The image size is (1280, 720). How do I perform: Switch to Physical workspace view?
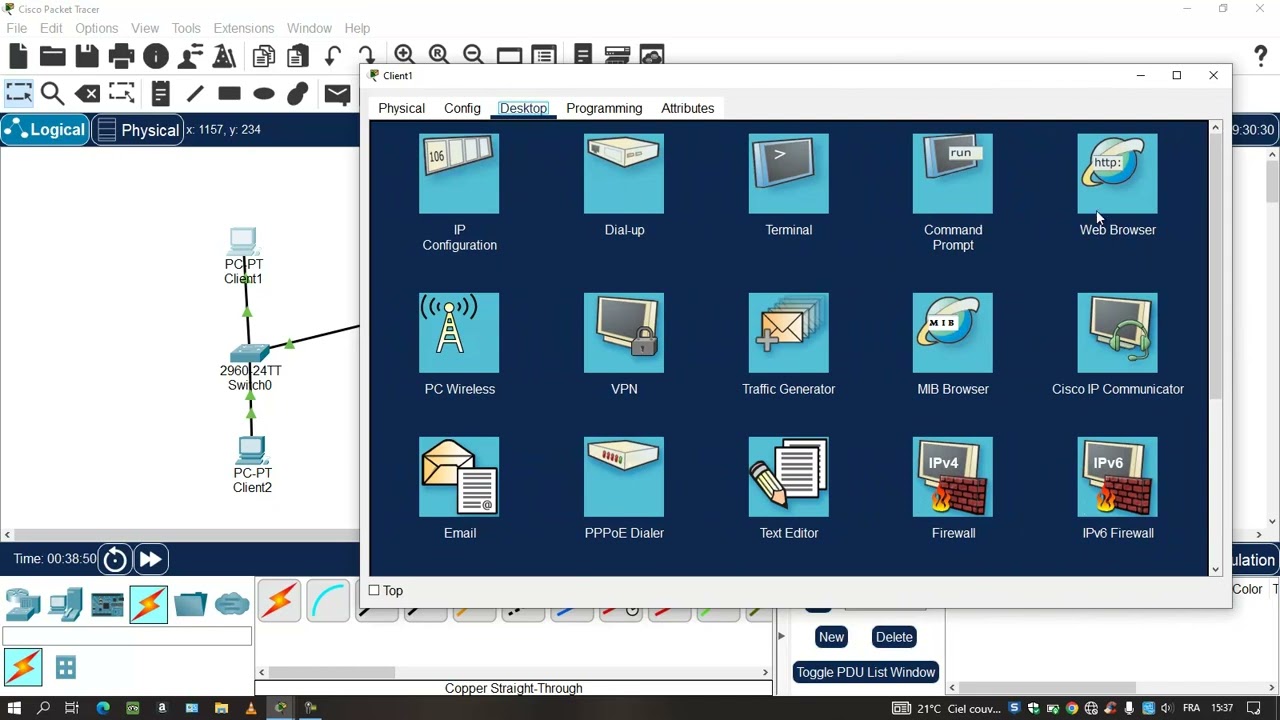tap(138, 130)
